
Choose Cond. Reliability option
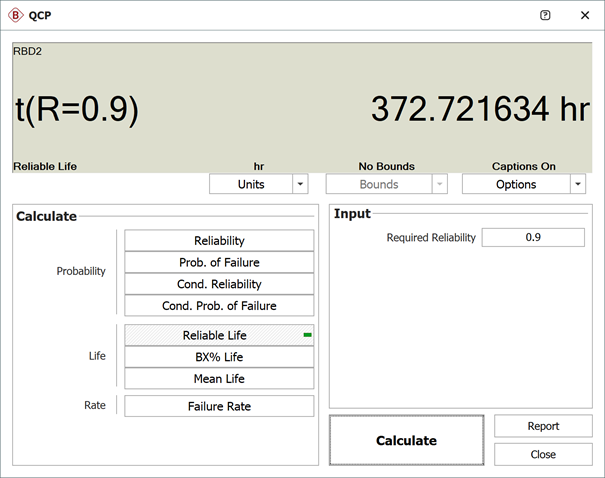pos(219,284)
